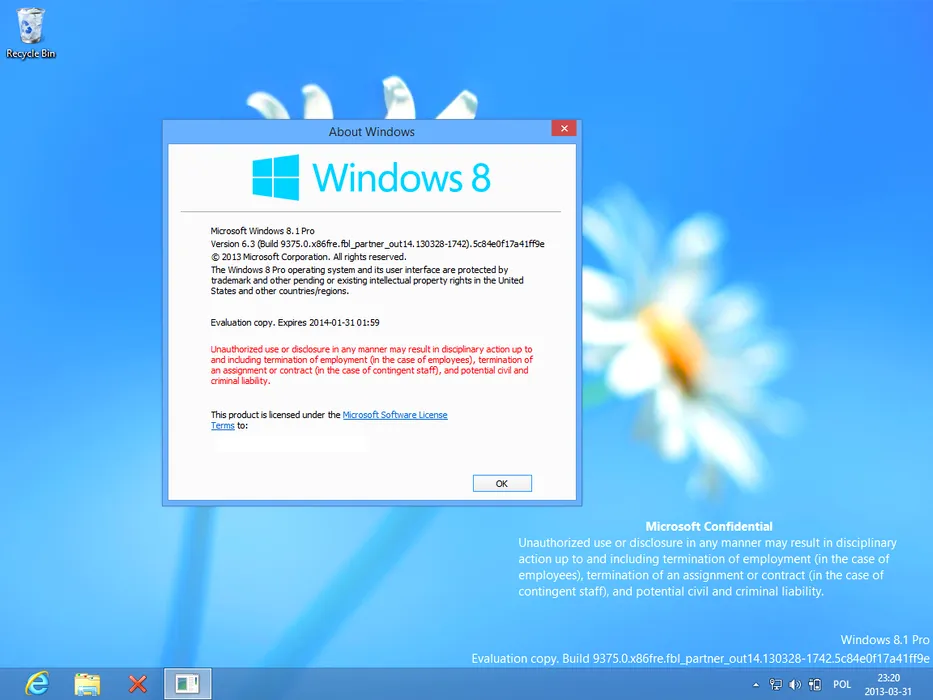Screen dimensions: 933x700
Task: Show hidden notification area icons
Action: pos(757,685)
